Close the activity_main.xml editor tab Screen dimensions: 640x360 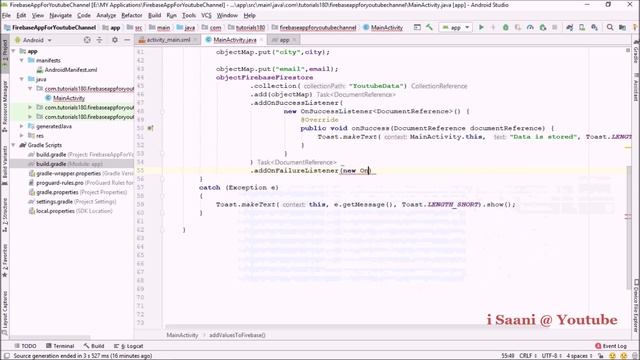[196, 40]
